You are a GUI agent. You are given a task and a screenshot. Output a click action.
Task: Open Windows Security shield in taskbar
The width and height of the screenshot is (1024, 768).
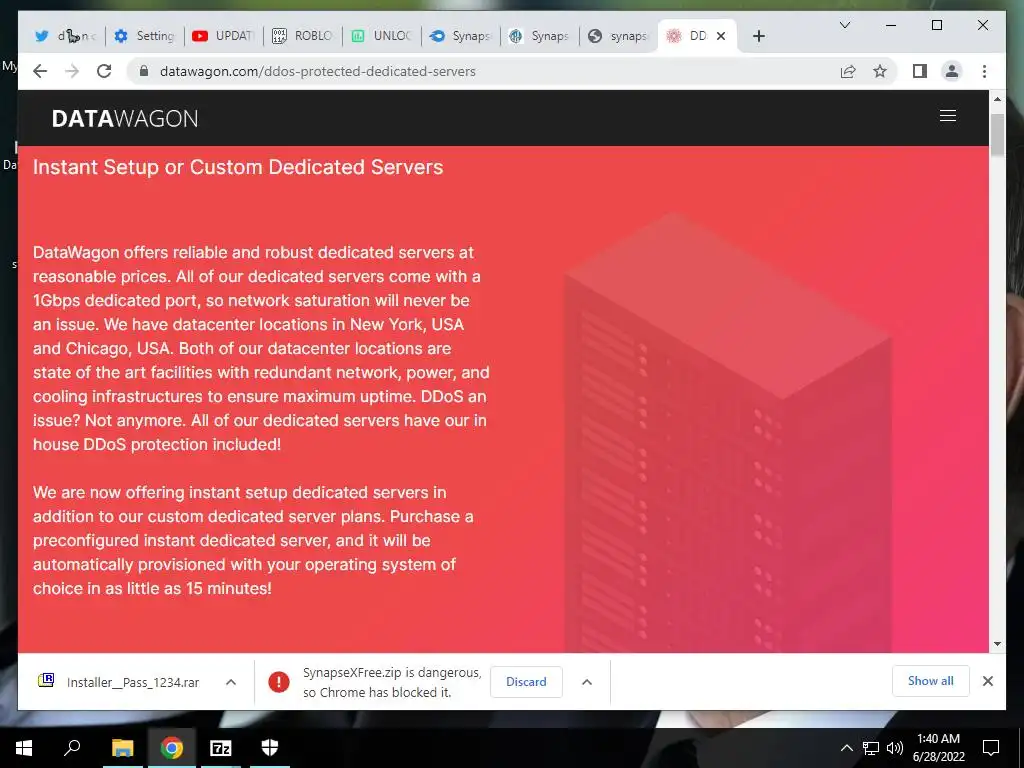point(270,748)
